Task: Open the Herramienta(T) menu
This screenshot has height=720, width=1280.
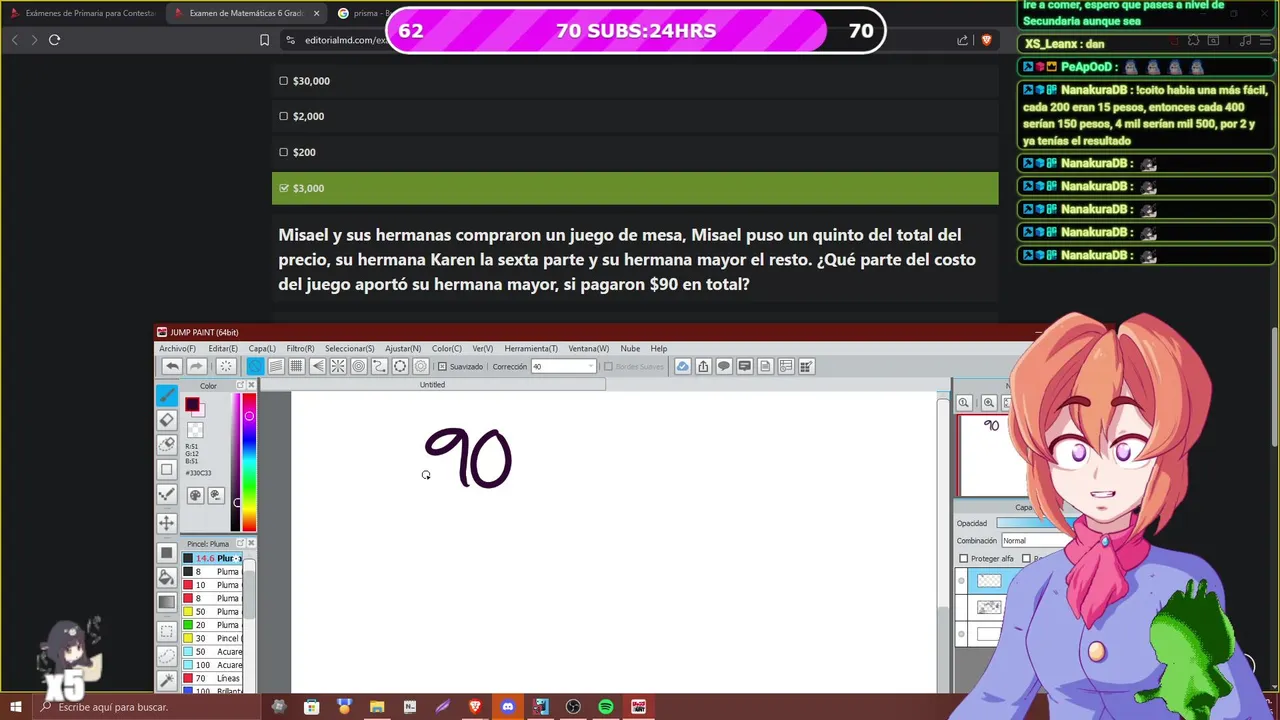Action: point(531,349)
